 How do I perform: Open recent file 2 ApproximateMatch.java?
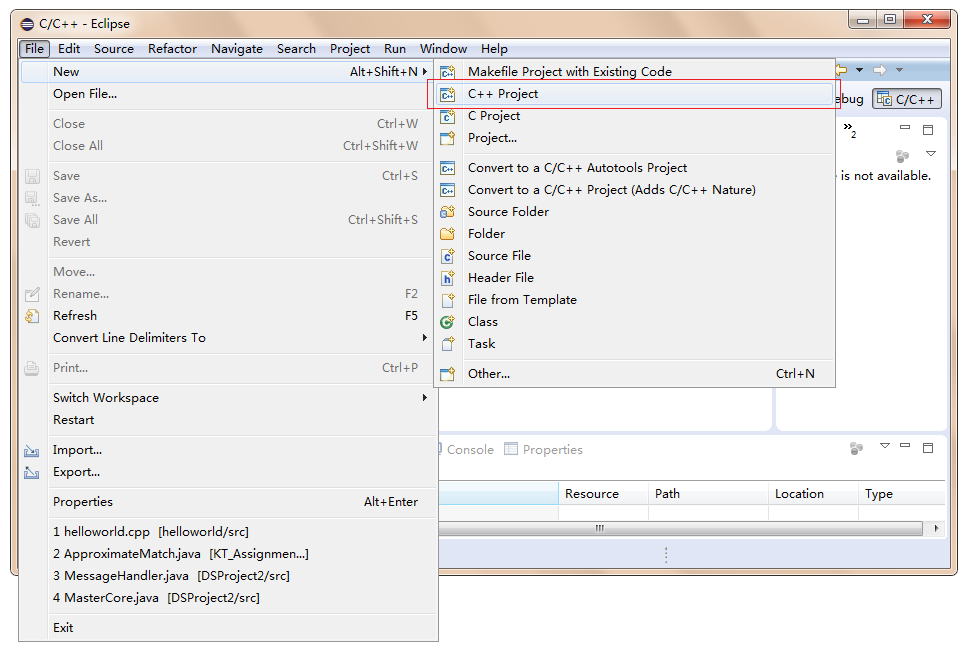tap(228, 554)
